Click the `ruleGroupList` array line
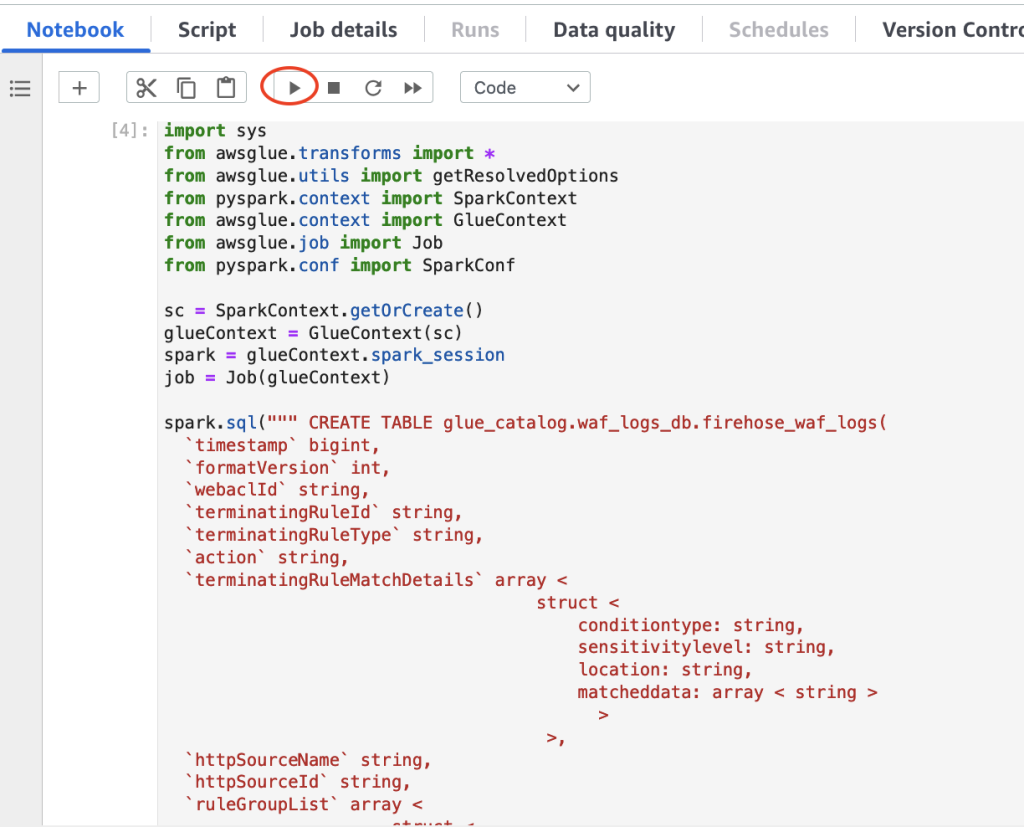 (304, 805)
